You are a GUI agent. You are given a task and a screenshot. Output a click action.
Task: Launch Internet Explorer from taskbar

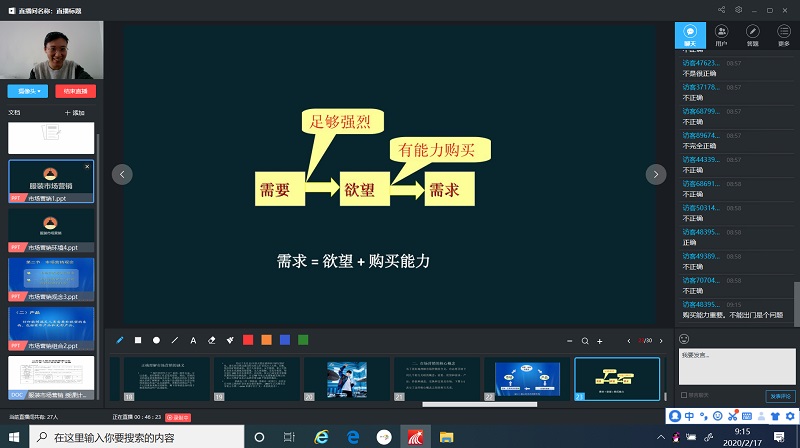pyautogui.click(x=321, y=437)
